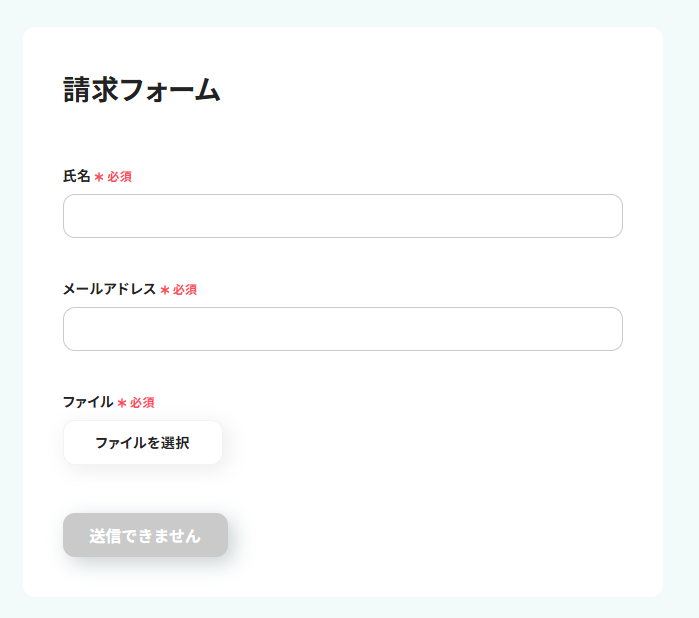Click the red asterisk beside ファイル label
Image resolution: width=699 pixels, height=618 pixels.
(x=122, y=403)
